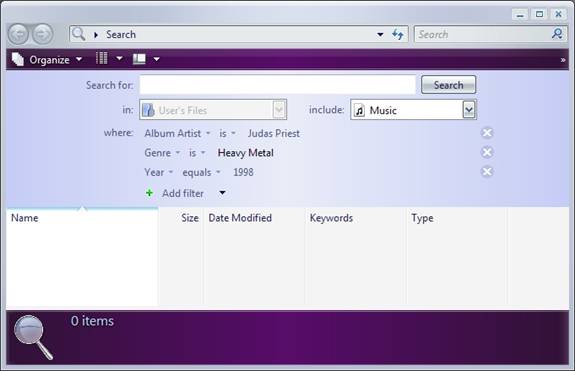The image size is (575, 371).
Task: Click the music note icon
Action: coord(360,110)
